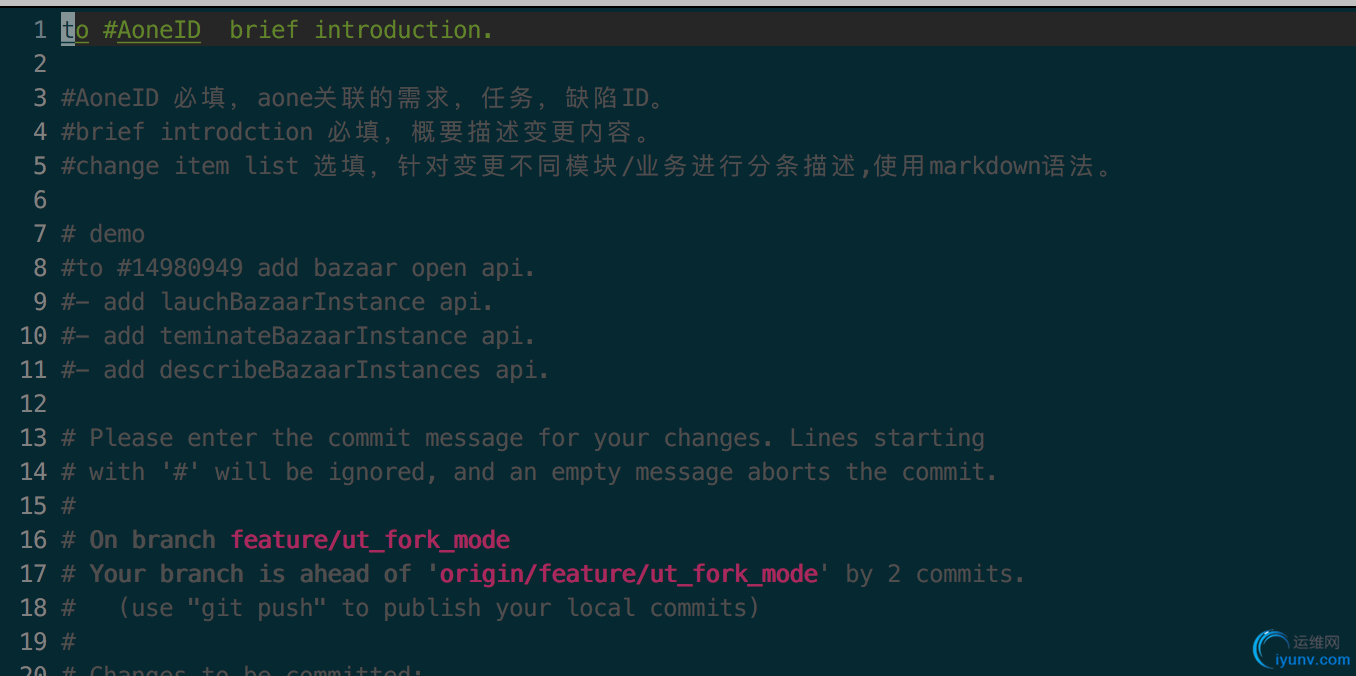Click the word 'brief' on line 1

click(264, 30)
